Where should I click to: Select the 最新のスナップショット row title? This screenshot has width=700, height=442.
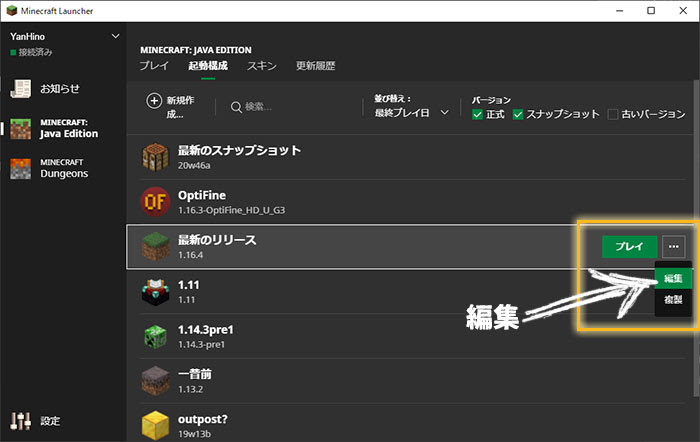coord(239,150)
